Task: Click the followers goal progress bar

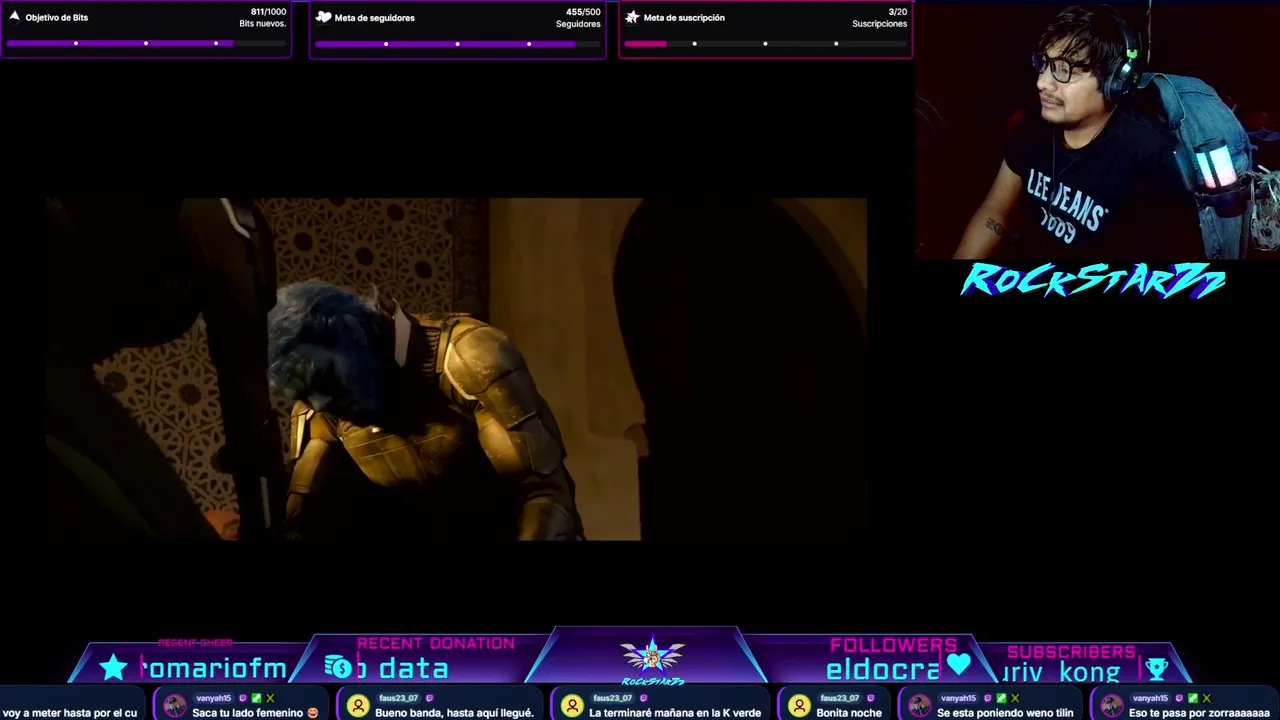Action: coord(457,43)
